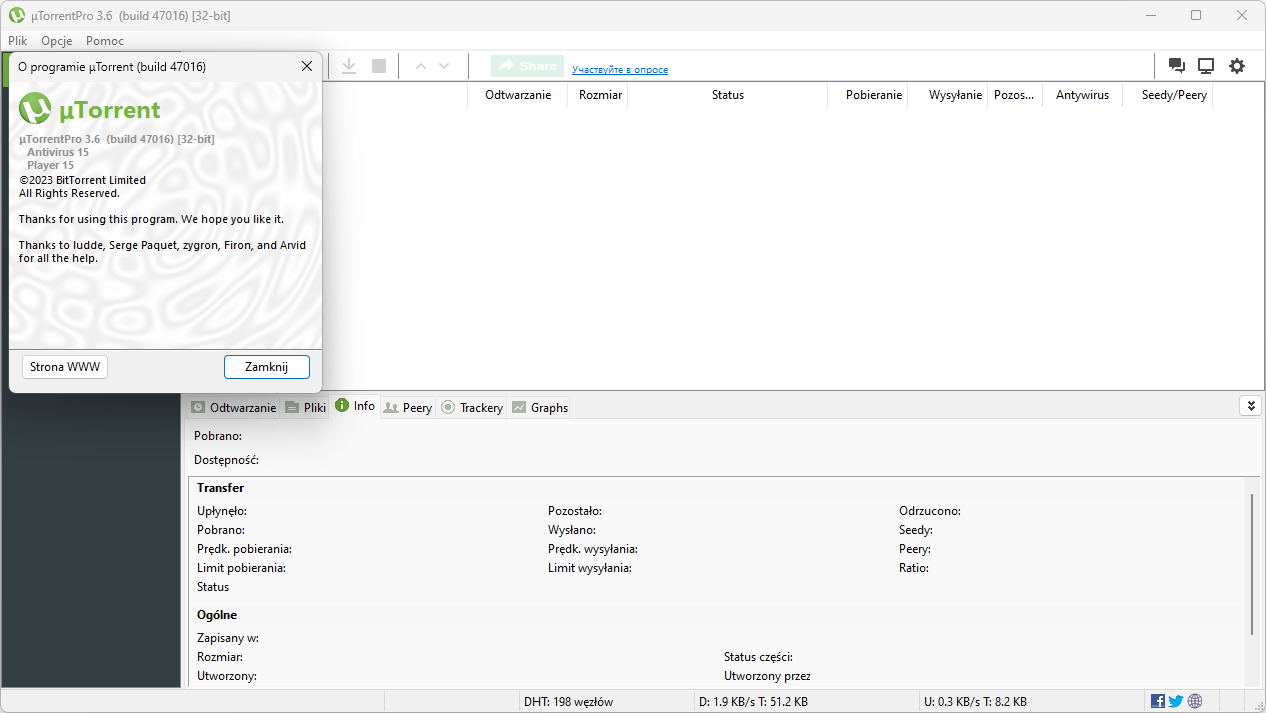Click the move down queue arrow
Screen dimensions: 1266x713
(x=444, y=66)
